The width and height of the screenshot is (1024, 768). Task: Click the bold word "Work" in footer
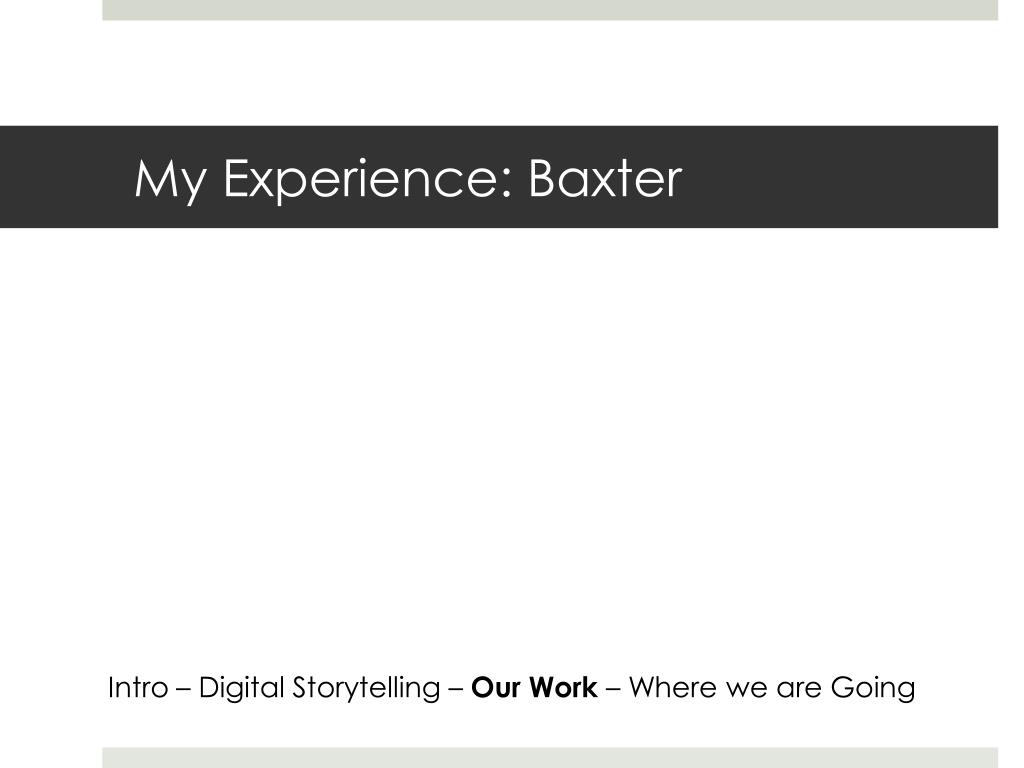tap(563, 688)
